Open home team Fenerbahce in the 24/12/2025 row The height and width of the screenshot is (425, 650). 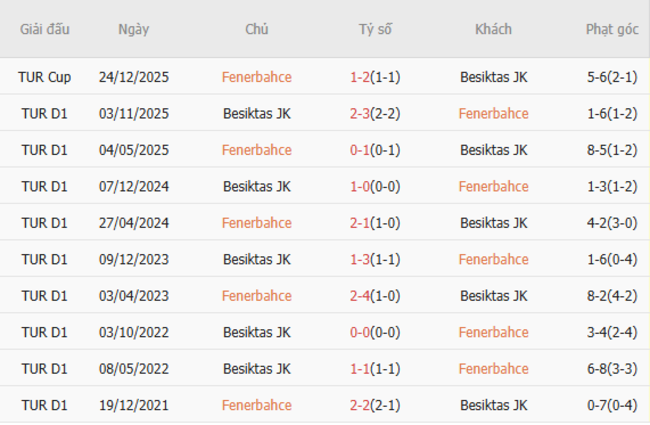pyautogui.click(x=257, y=76)
